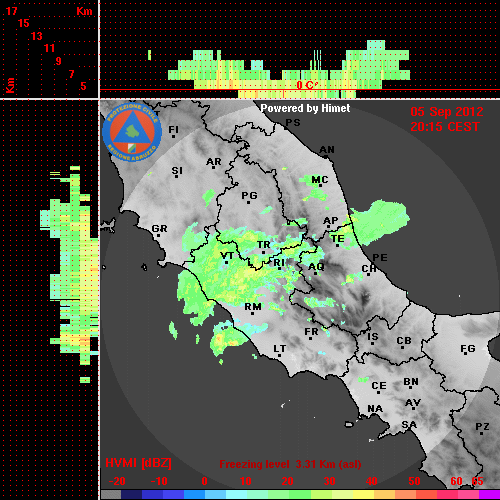Click the 15 km altitude label
Image resolution: width=500 pixels, height=500 pixels.
24,23
